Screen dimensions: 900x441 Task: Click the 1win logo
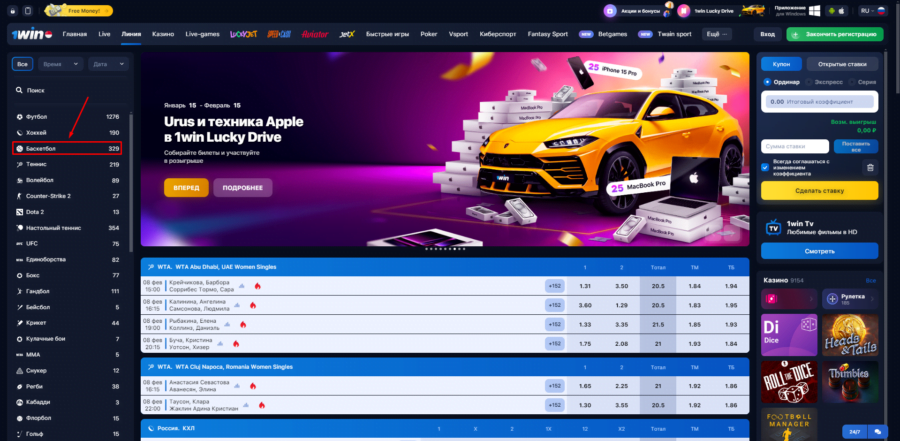pos(28,33)
